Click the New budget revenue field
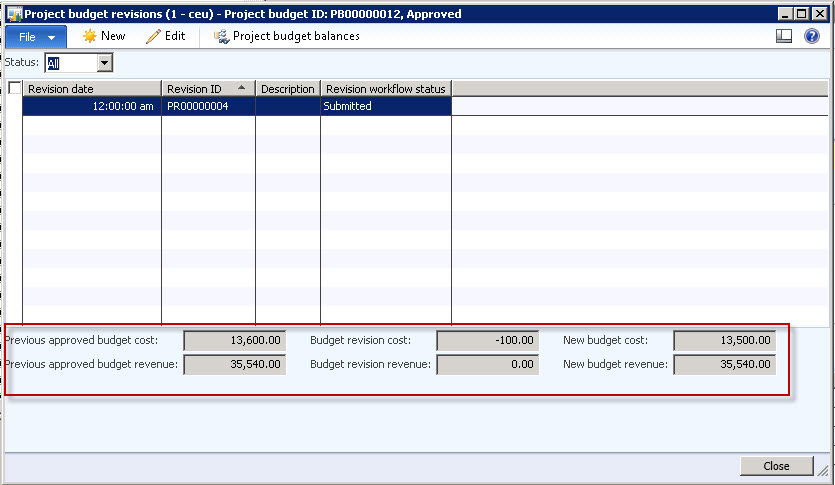This screenshot has width=835, height=485. [724, 365]
